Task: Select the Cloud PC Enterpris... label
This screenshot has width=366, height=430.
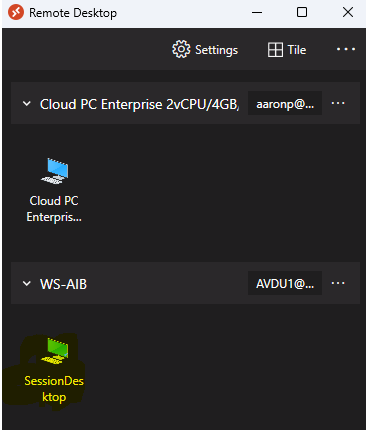Action: (54, 209)
